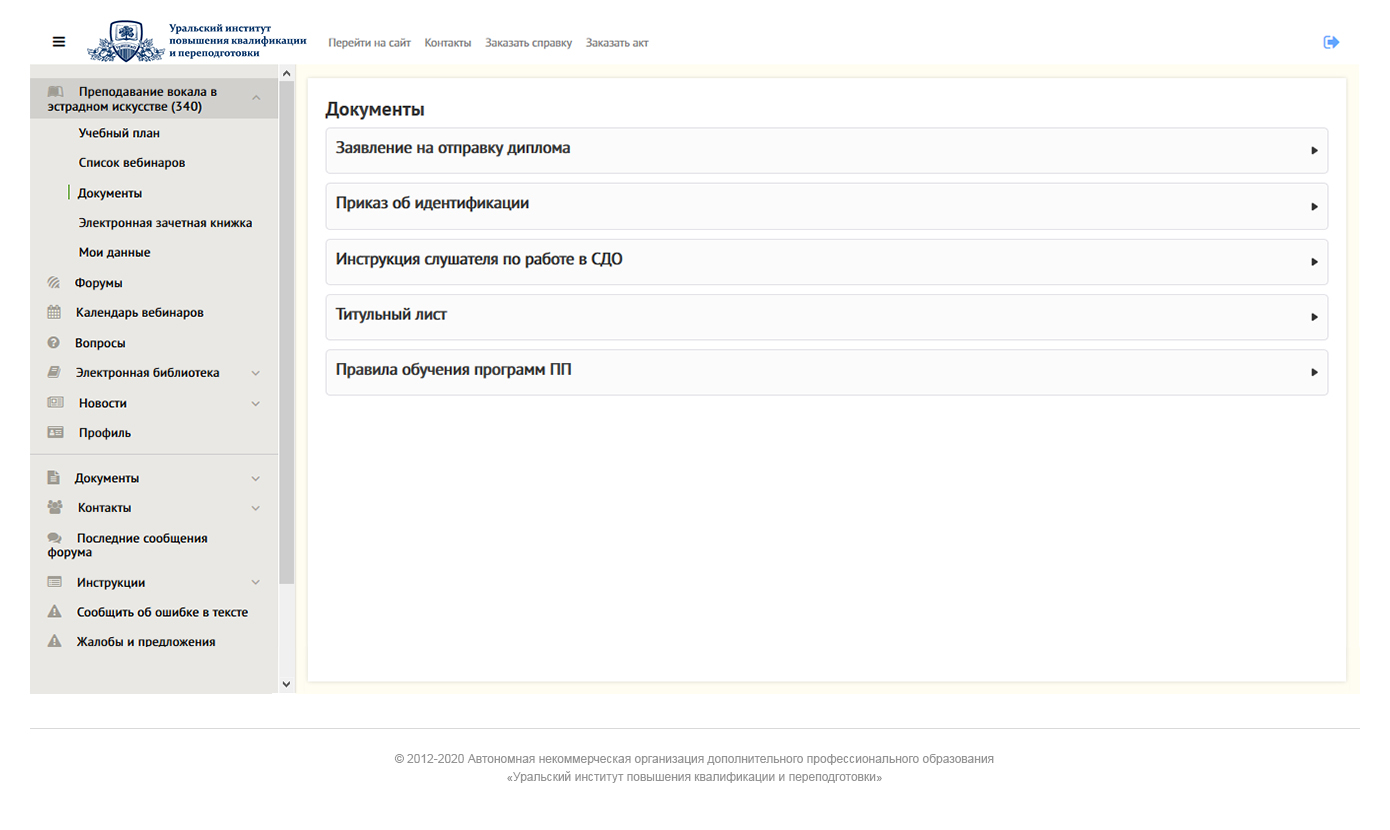Click the Заказать справку link
This screenshot has width=1390, height=830.
[528, 43]
